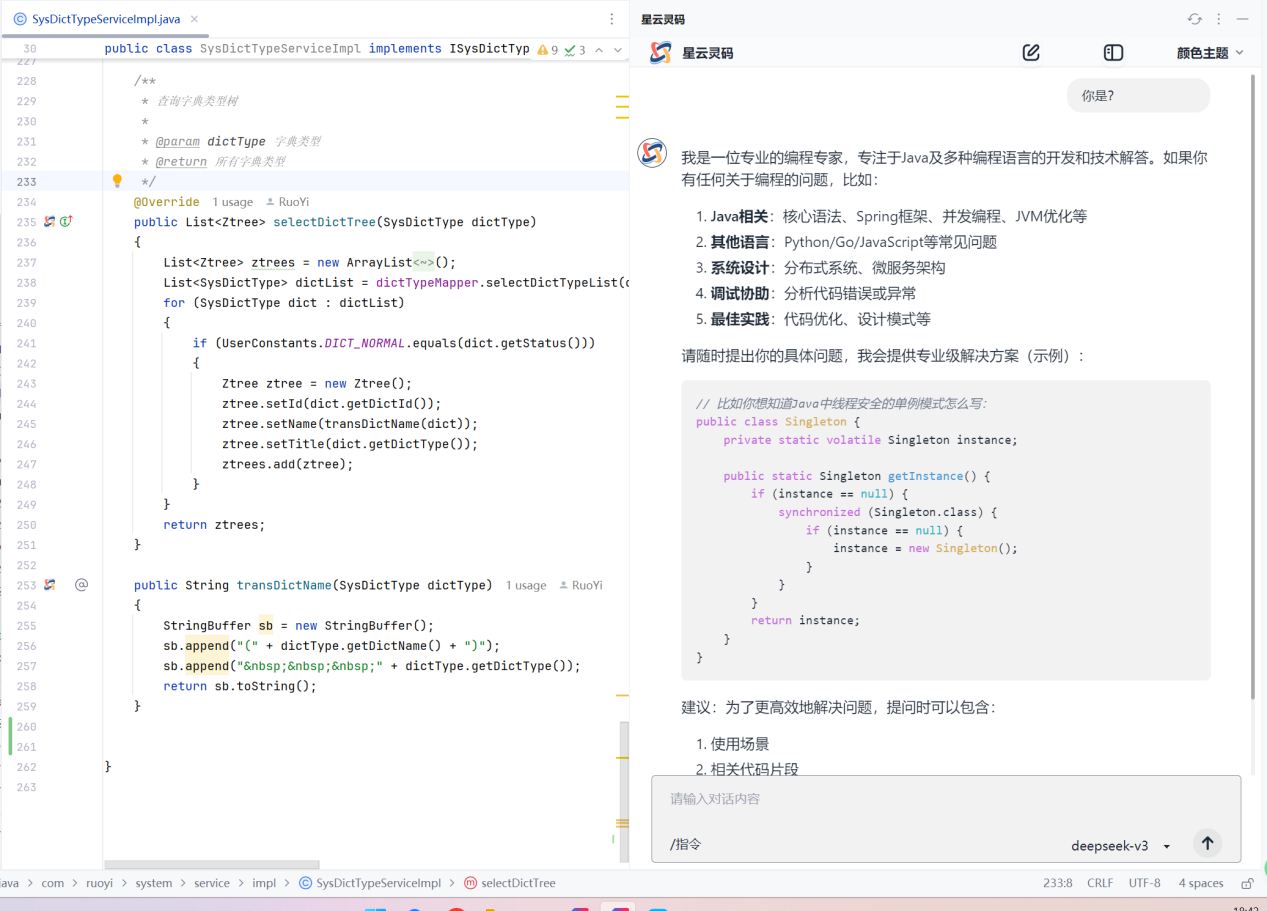Open the 颜色主题 dropdown
The image size is (1267, 911).
coord(1210,53)
